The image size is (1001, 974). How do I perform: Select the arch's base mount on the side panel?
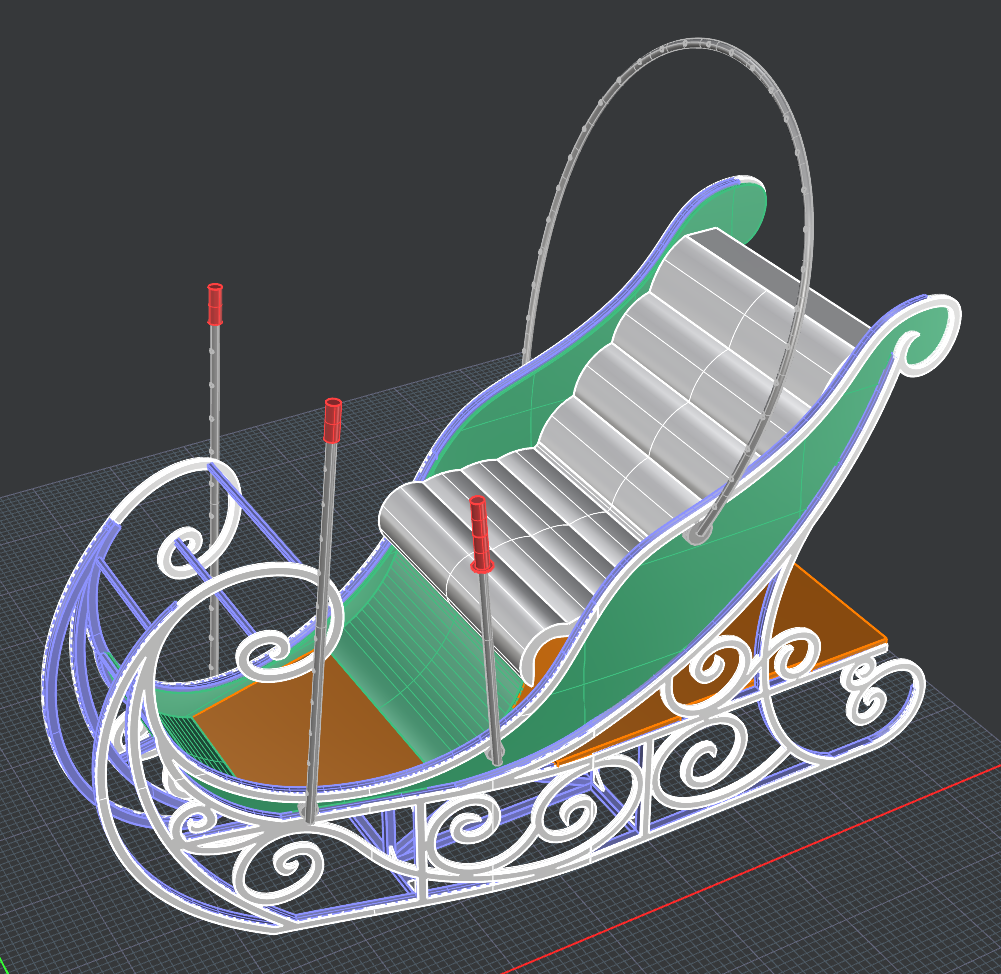pyautogui.click(x=698, y=535)
